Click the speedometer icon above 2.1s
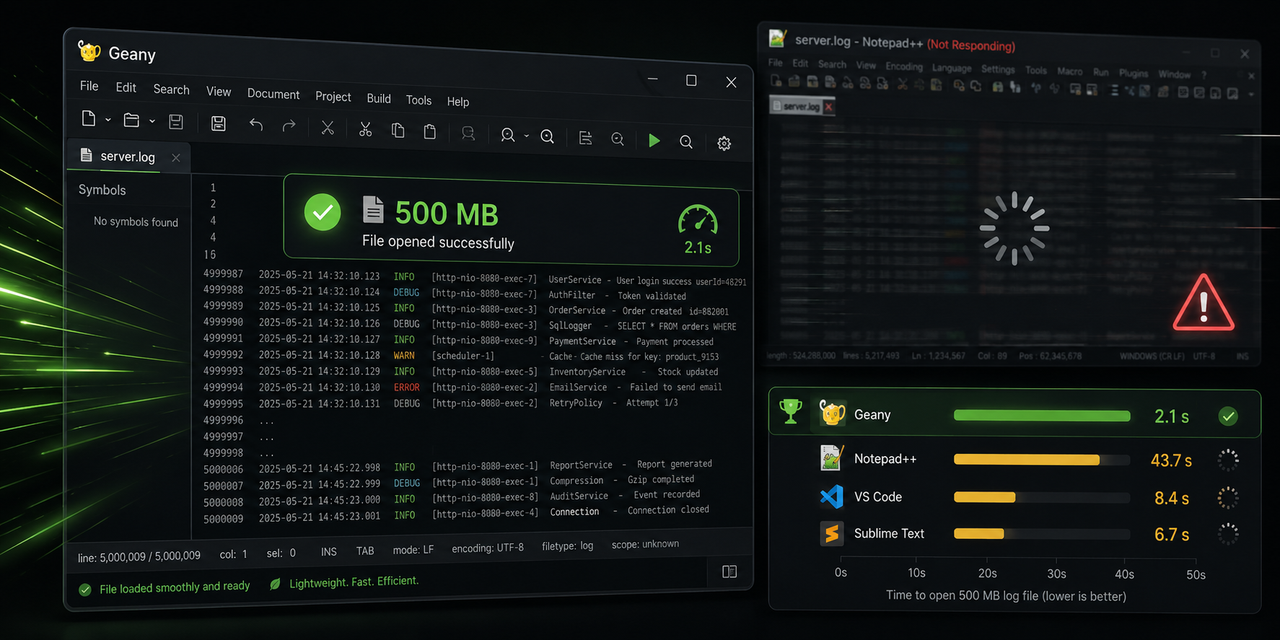The width and height of the screenshot is (1280, 640). click(x=697, y=222)
